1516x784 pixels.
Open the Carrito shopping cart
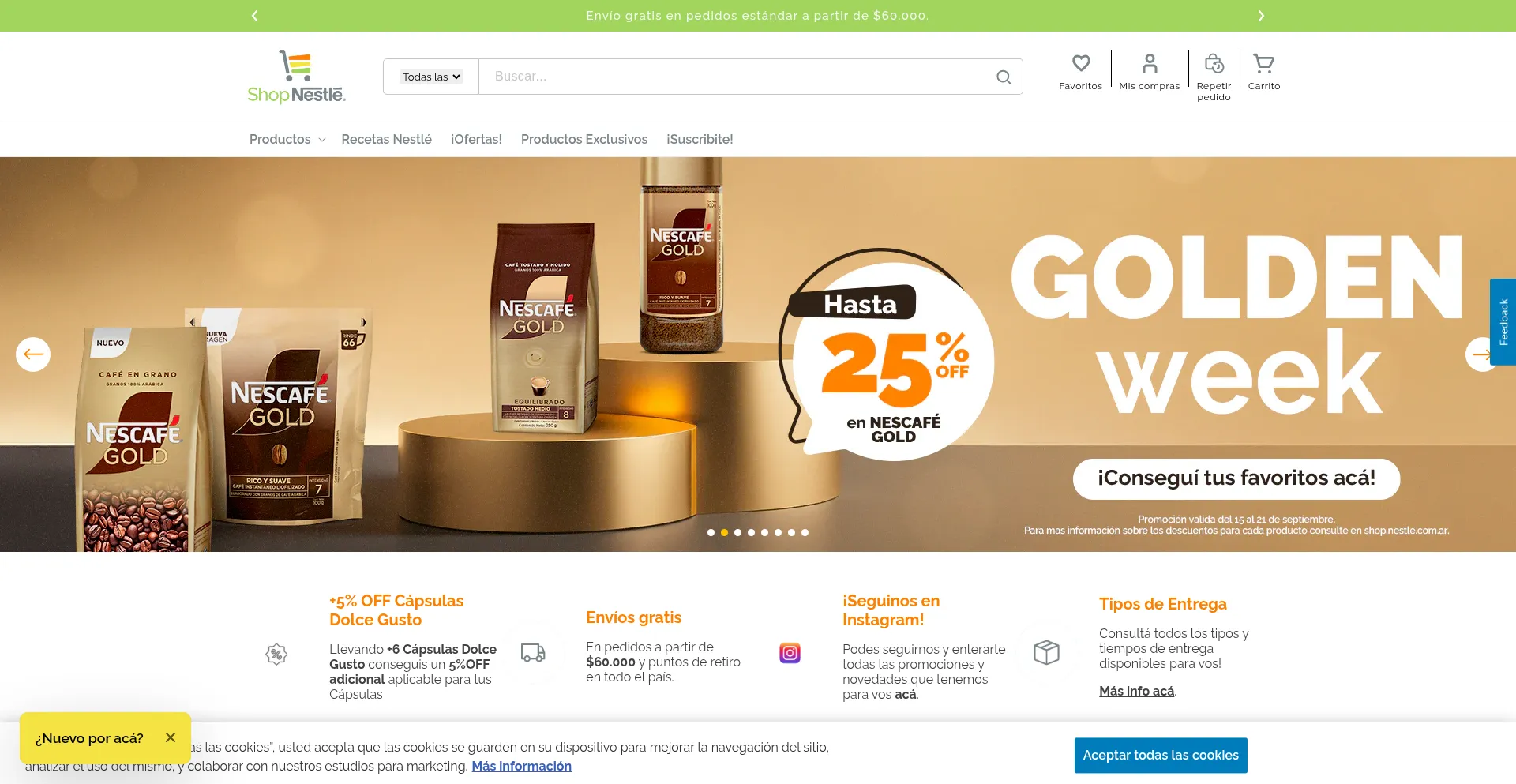coord(1264,63)
